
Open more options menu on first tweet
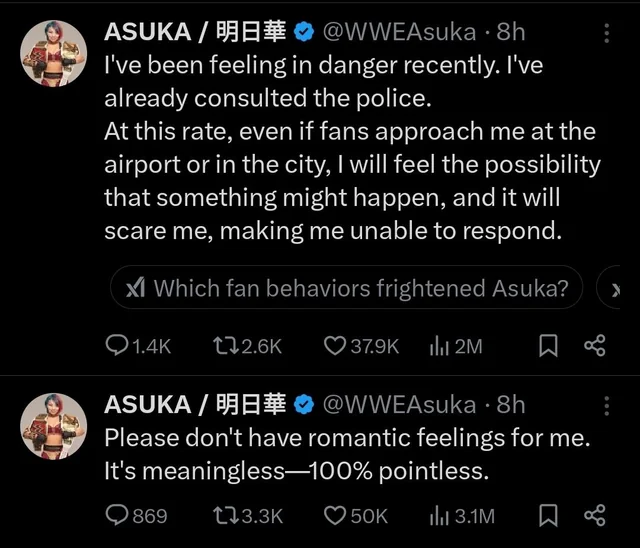[x=607, y=33]
